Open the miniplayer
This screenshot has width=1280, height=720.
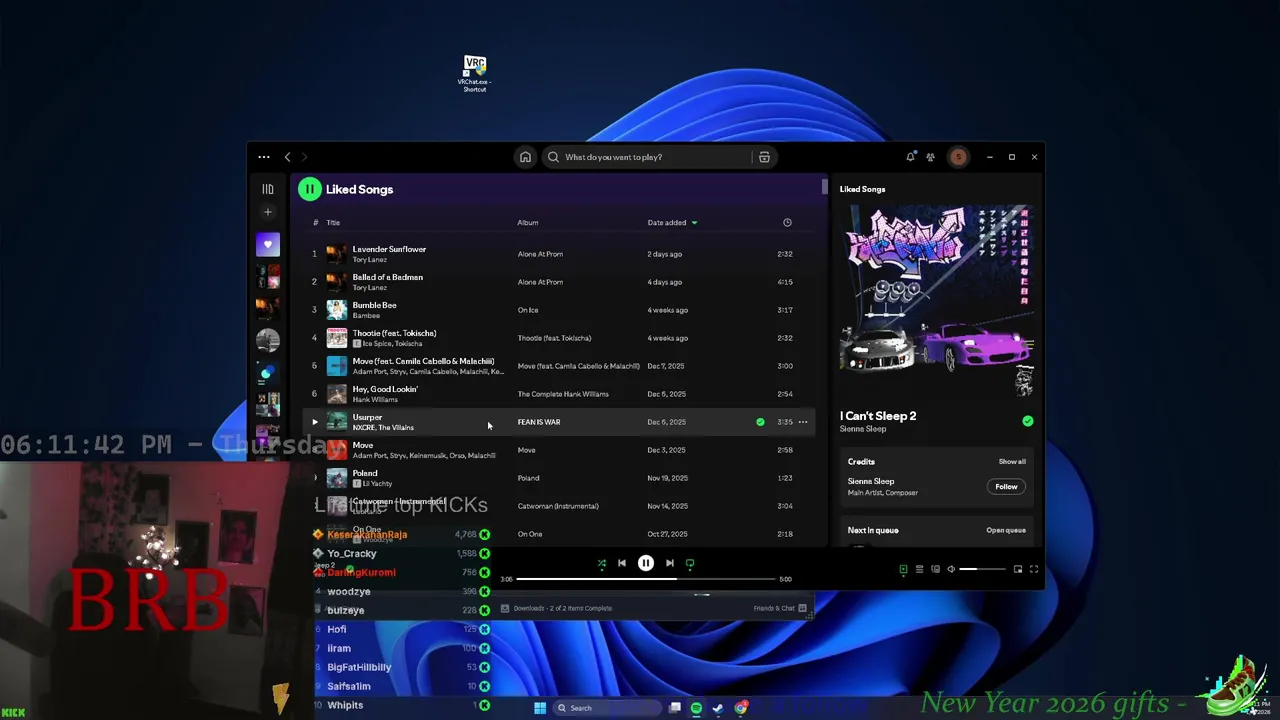coord(1018,569)
